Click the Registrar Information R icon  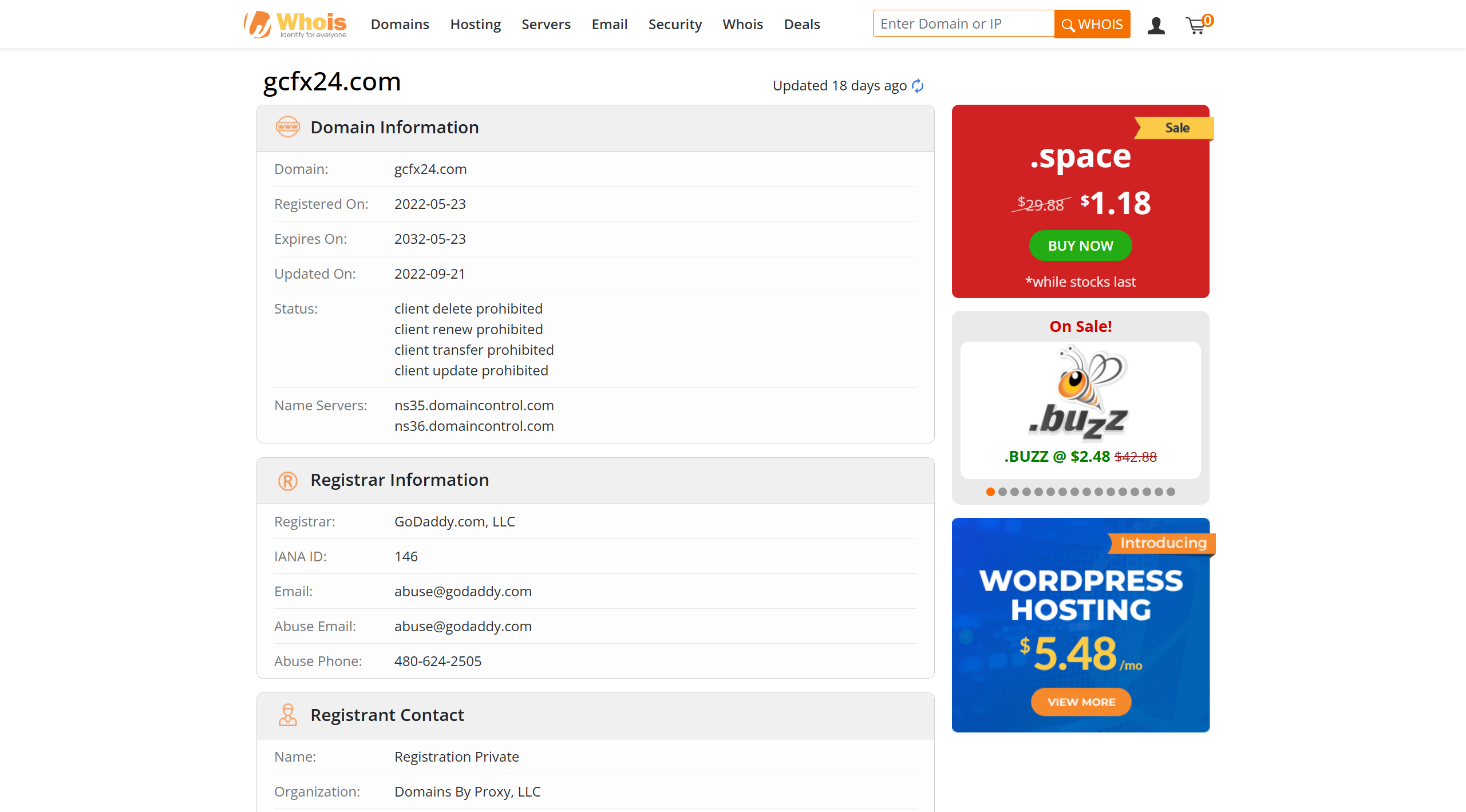coord(287,481)
